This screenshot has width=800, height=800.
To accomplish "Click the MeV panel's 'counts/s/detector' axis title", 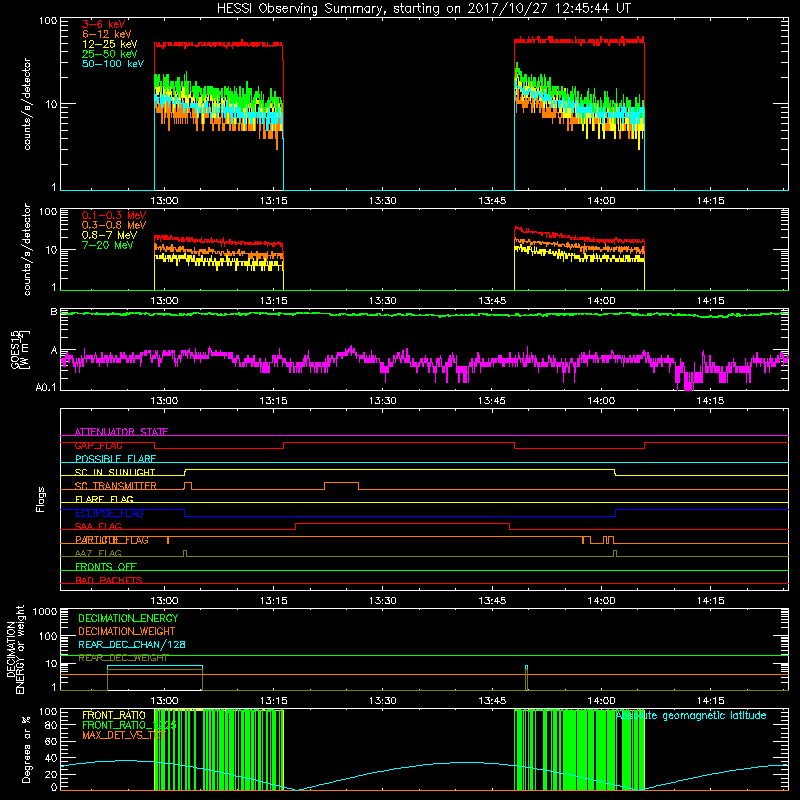I will [27, 249].
